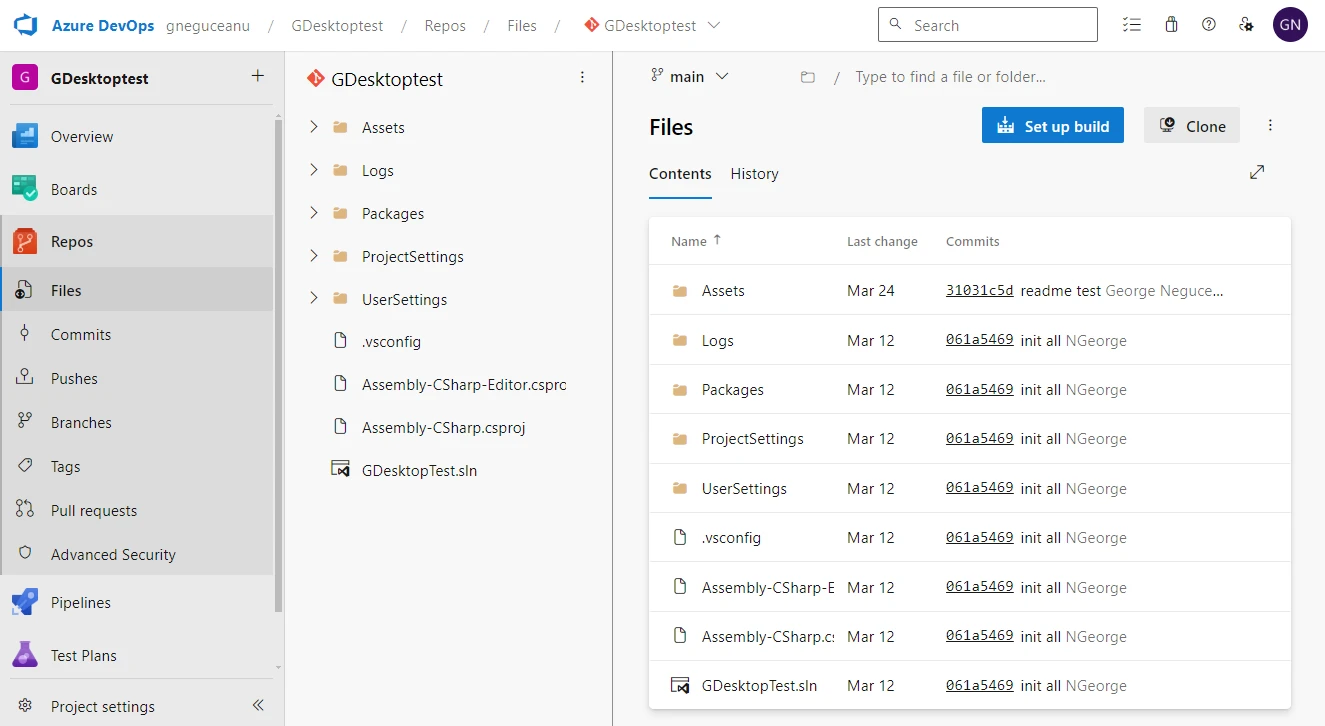Open the user settings gear icon
Screen dimensions: 1325x726
pos(1247,24)
